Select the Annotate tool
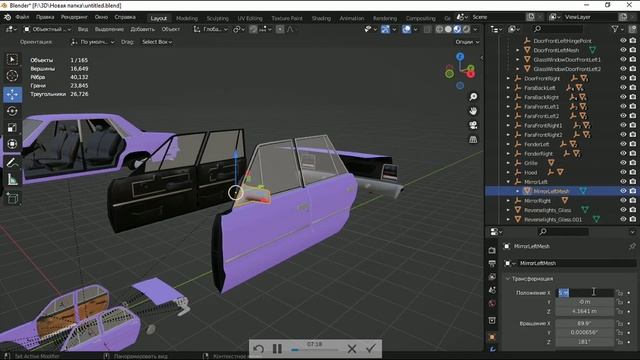640x360 pixels. pyautogui.click(x=12, y=163)
